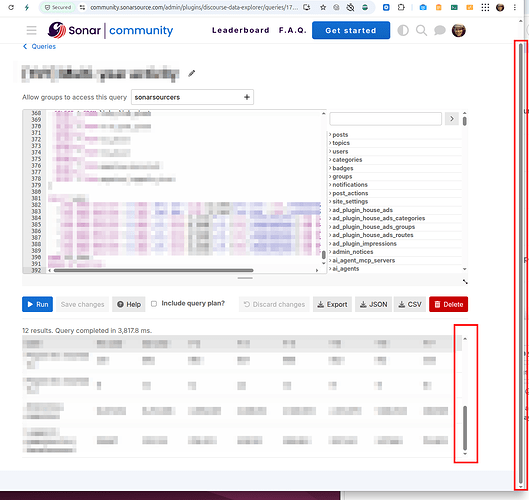Focus the schema search input field

pos(385,119)
